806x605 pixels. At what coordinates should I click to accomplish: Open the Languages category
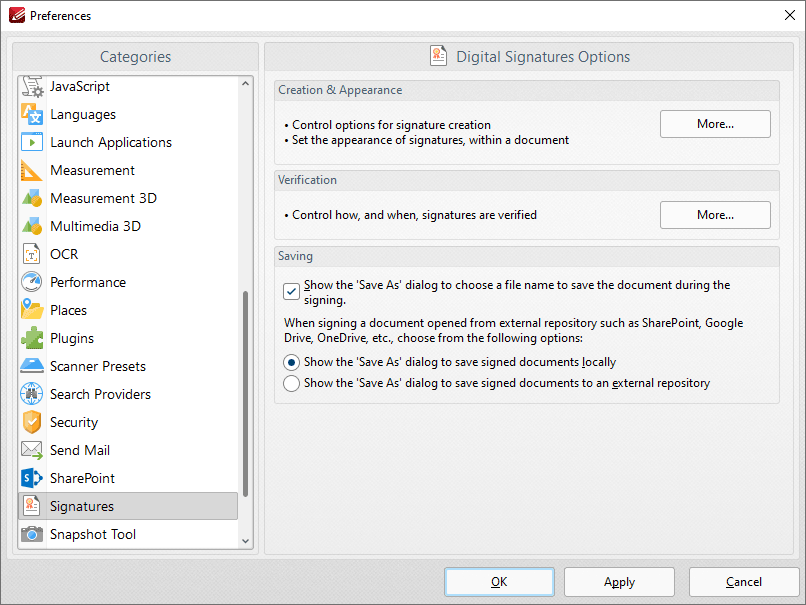(128, 114)
